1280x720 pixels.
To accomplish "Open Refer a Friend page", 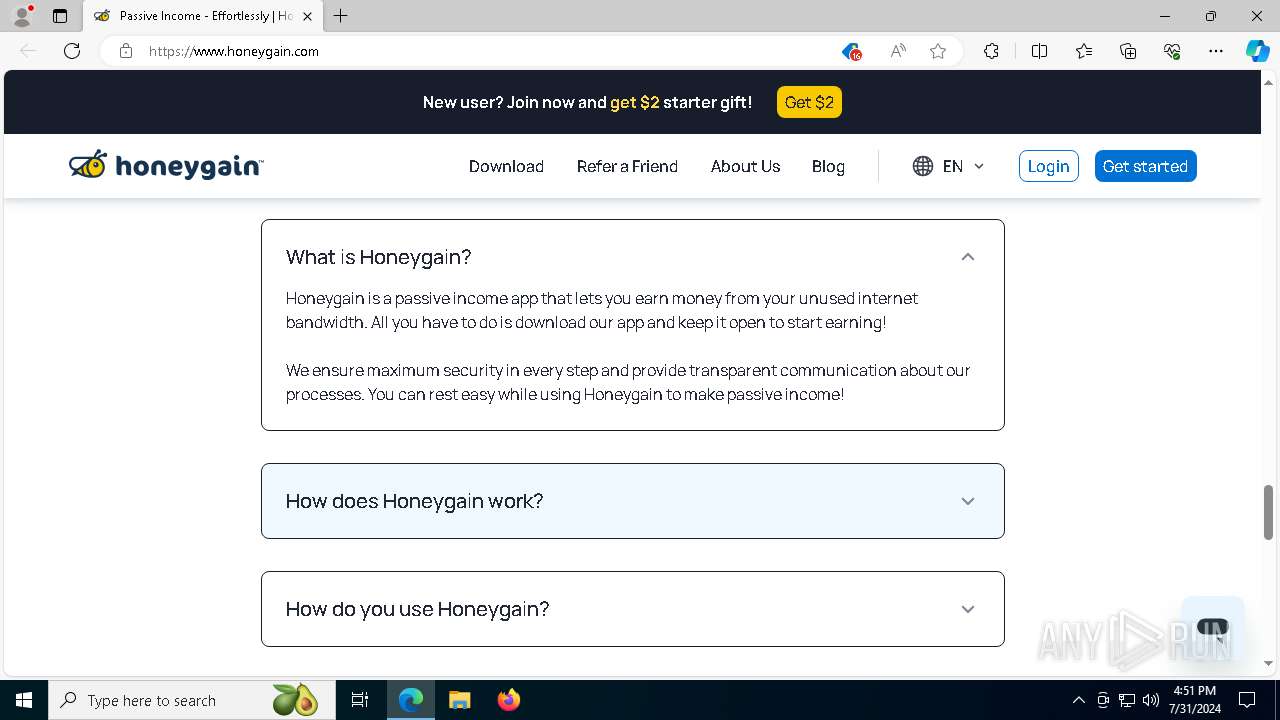I will click(627, 166).
